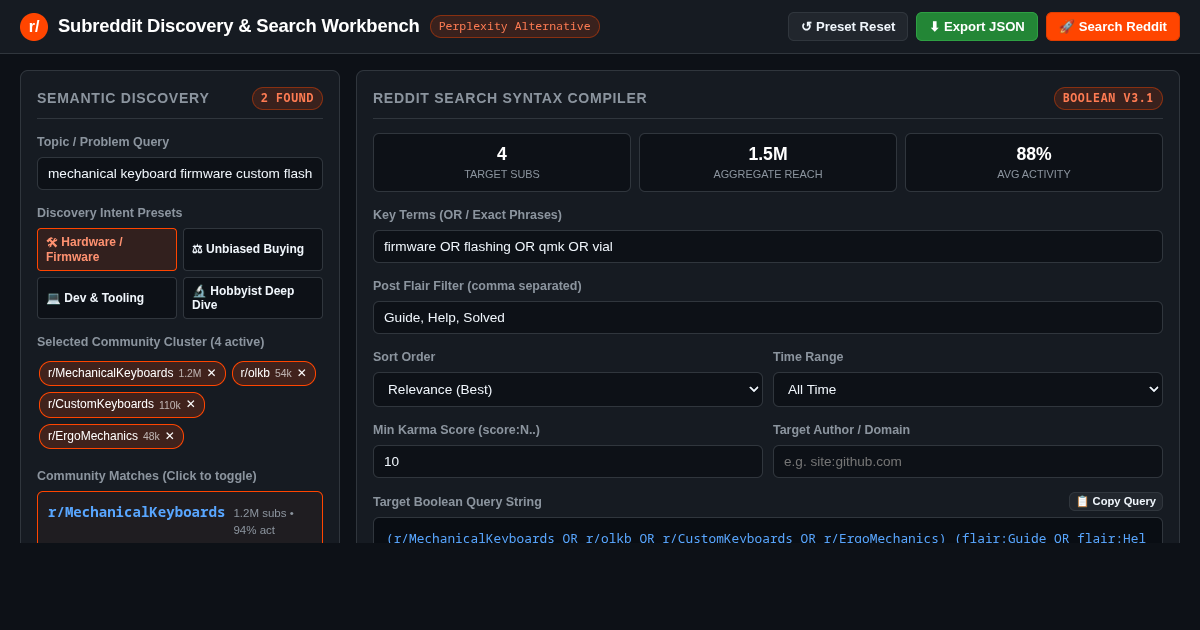Remove r/CustomKeyboards chip with its X
The width and height of the screenshot is (1200, 630).
[x=191, y=404]
